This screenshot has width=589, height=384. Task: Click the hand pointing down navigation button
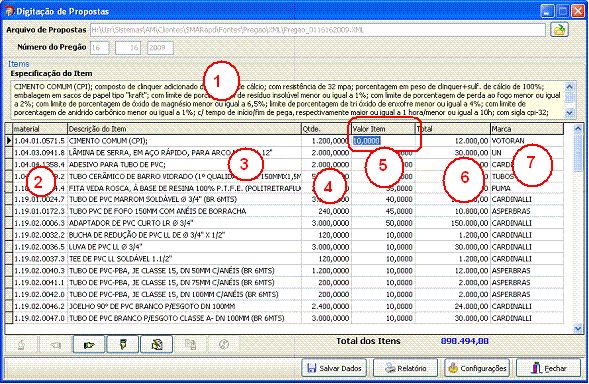123,344
